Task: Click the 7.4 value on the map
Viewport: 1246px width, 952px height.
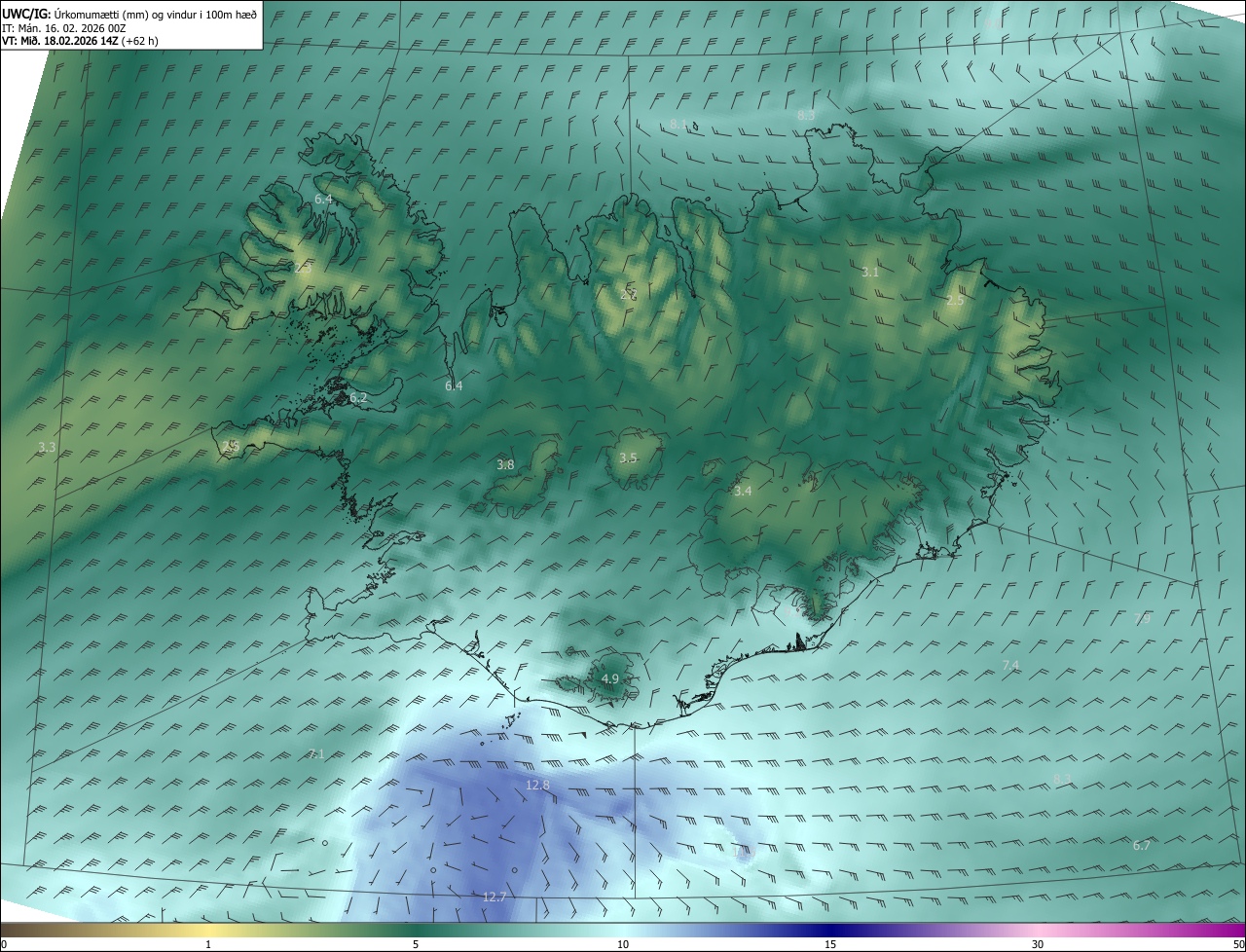Action: pos(1010,665)
